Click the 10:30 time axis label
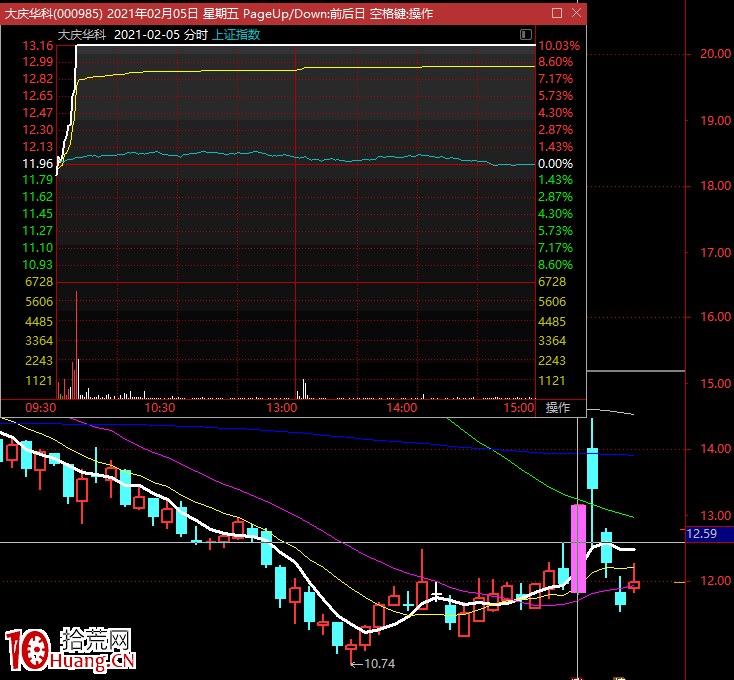Image resolution: width=734 pixels, height=680 pixels. pos(160,408)
